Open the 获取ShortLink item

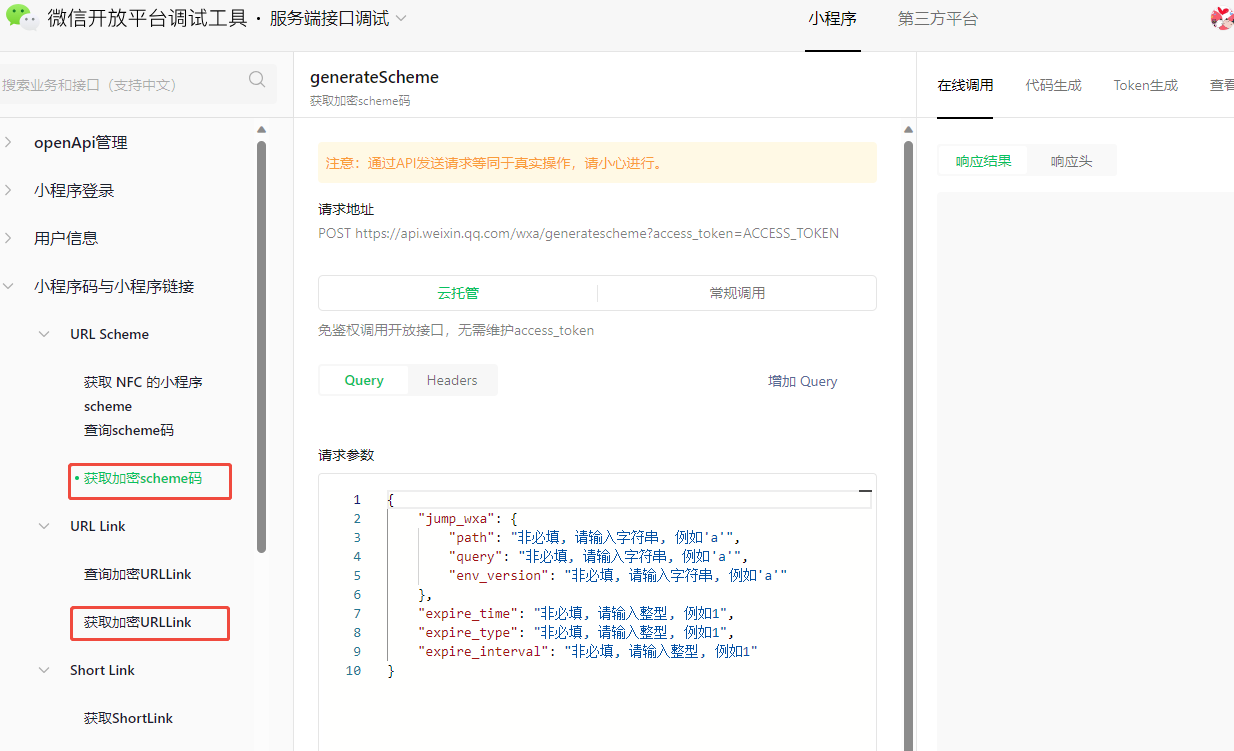coord(128,718)
